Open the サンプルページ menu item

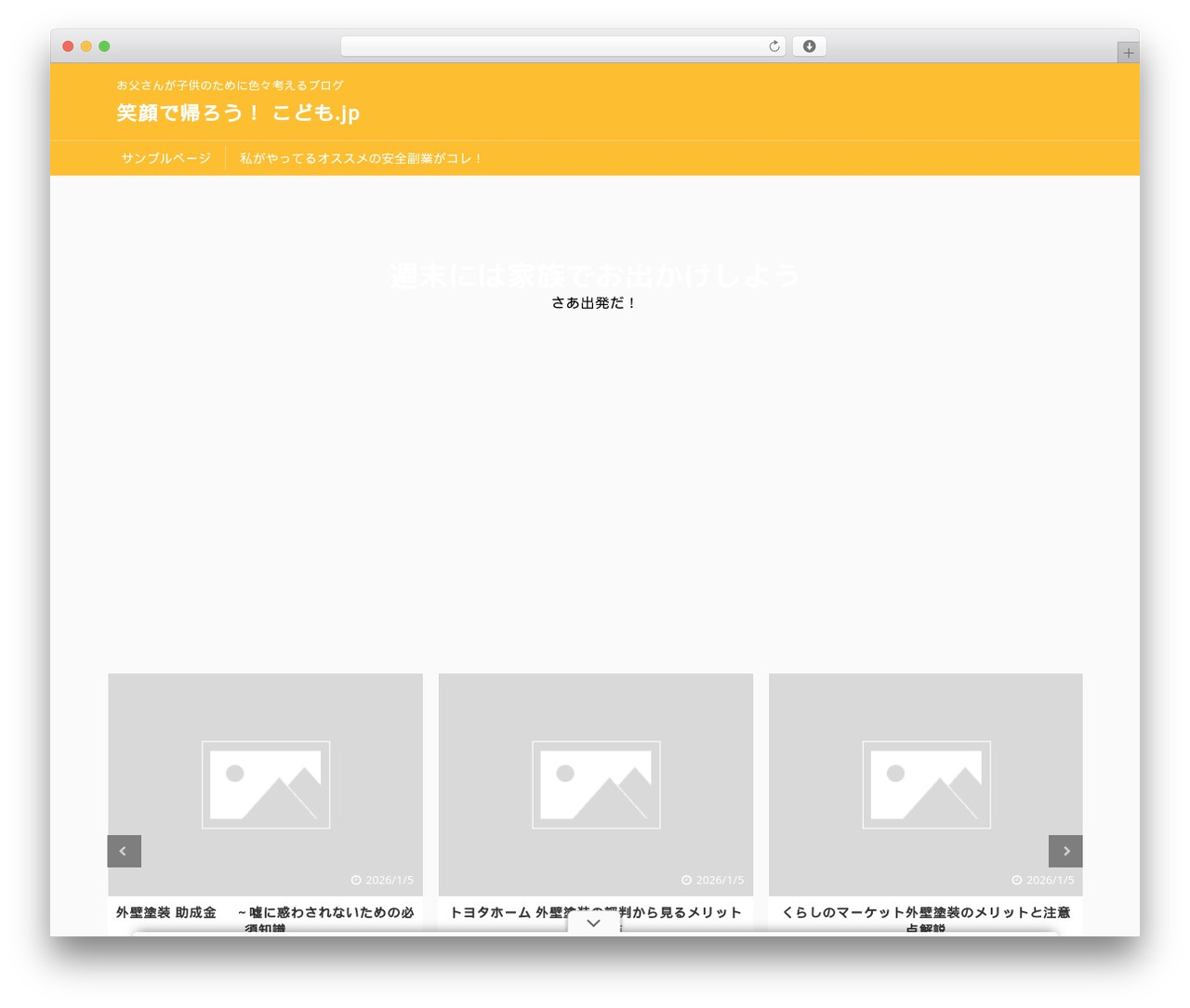click(166, 158)
